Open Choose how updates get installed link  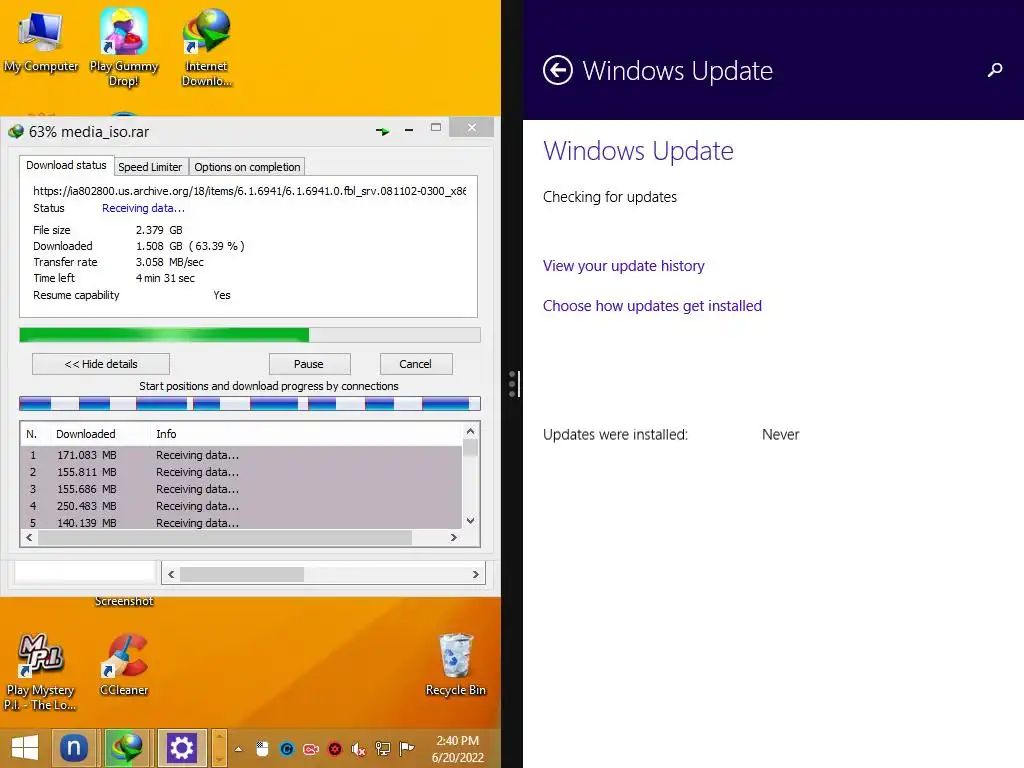652,306
